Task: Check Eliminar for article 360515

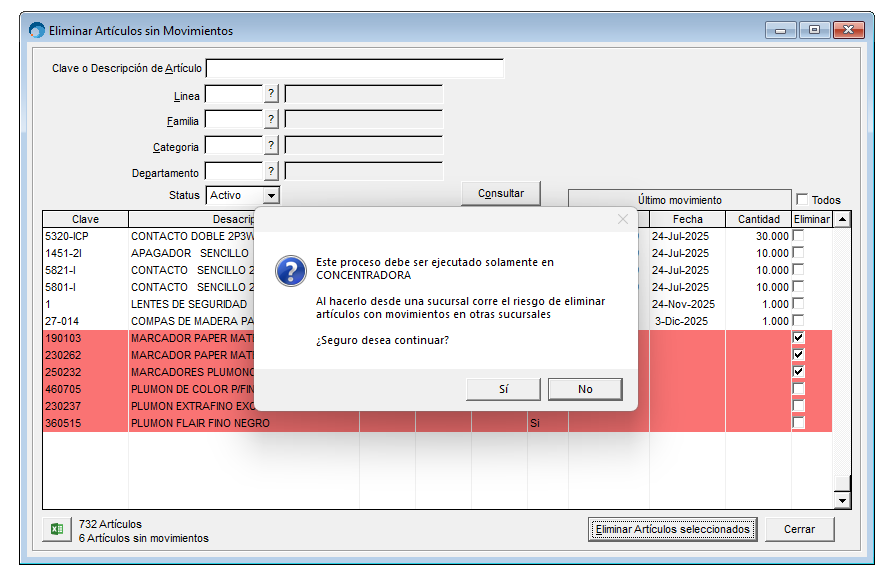Action: (798, 423)
